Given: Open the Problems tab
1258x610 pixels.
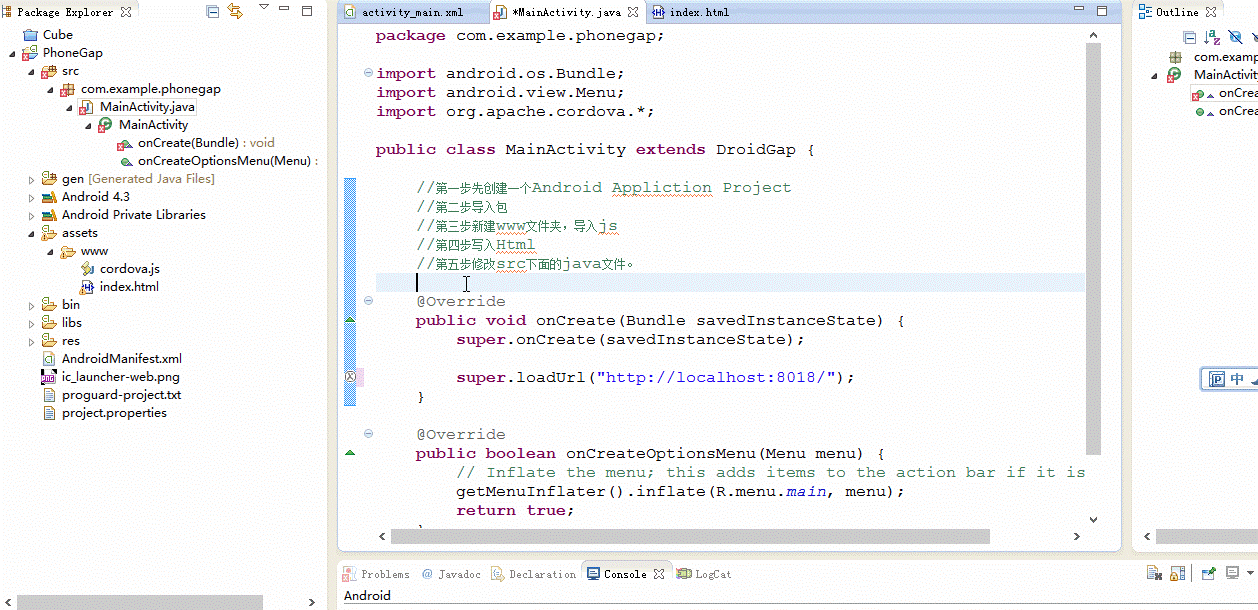Looking at the screenshot, I should [377, 574].
